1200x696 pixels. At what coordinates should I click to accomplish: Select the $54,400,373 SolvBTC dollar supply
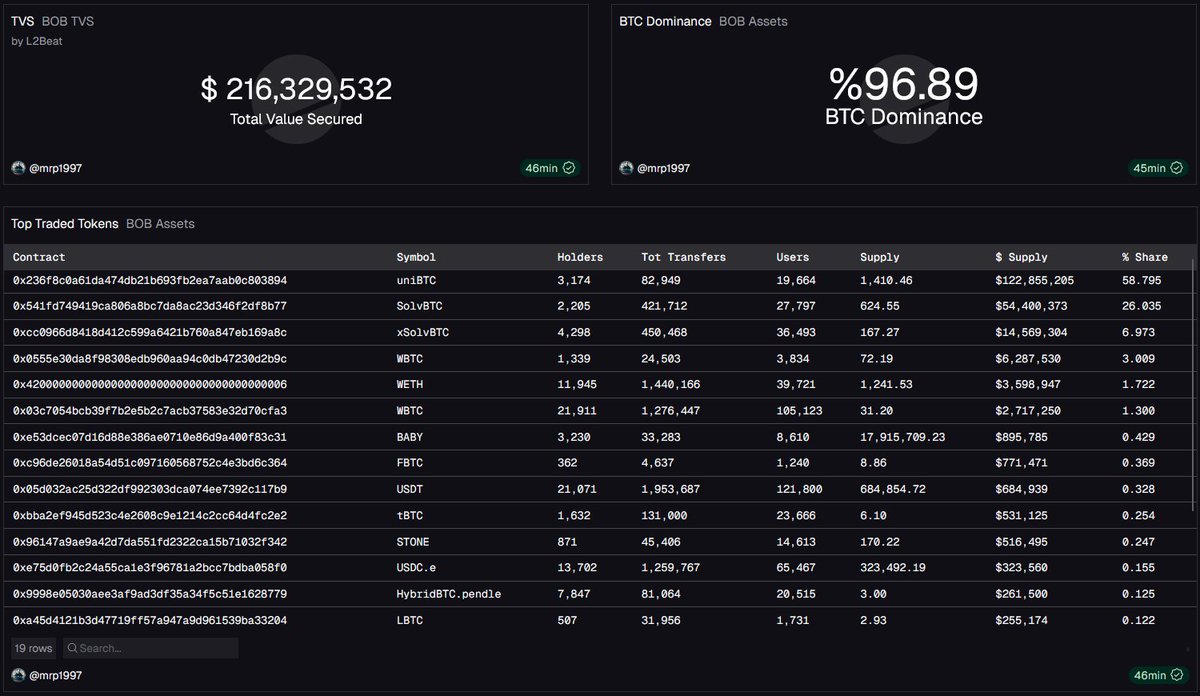pos(1032,307)
